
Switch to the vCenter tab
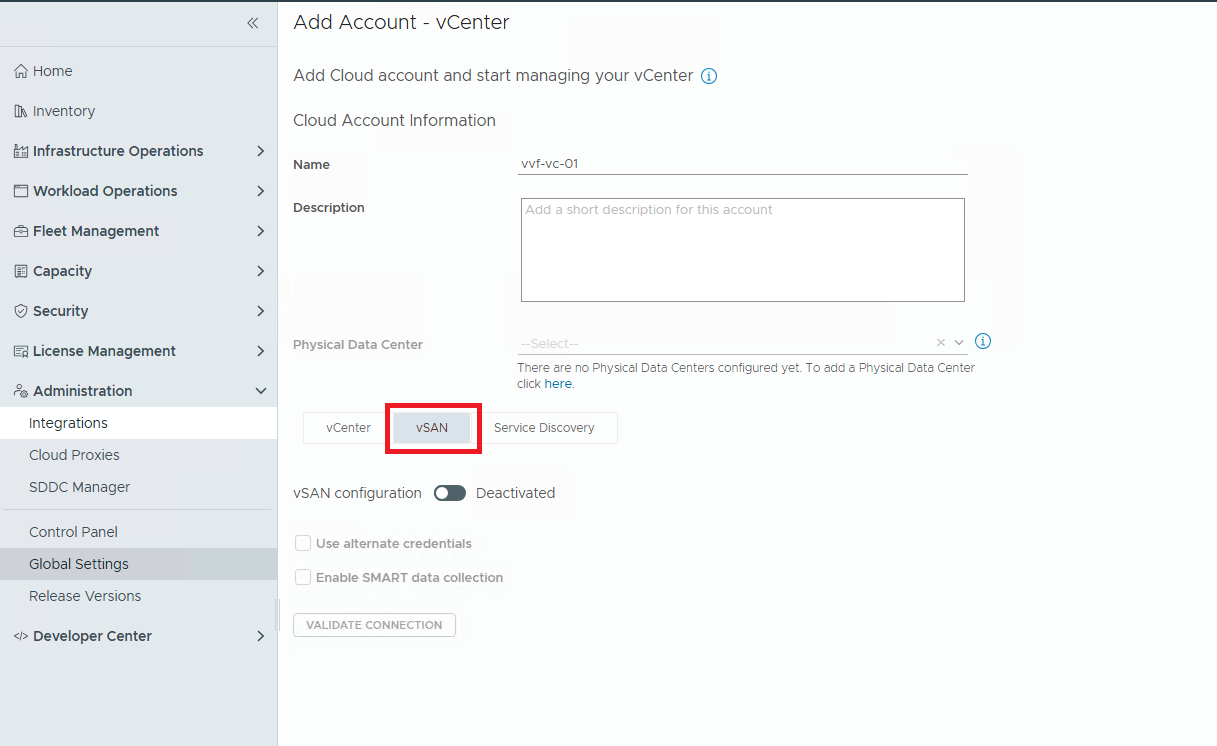pyautogui.click(x=348, y=428)
